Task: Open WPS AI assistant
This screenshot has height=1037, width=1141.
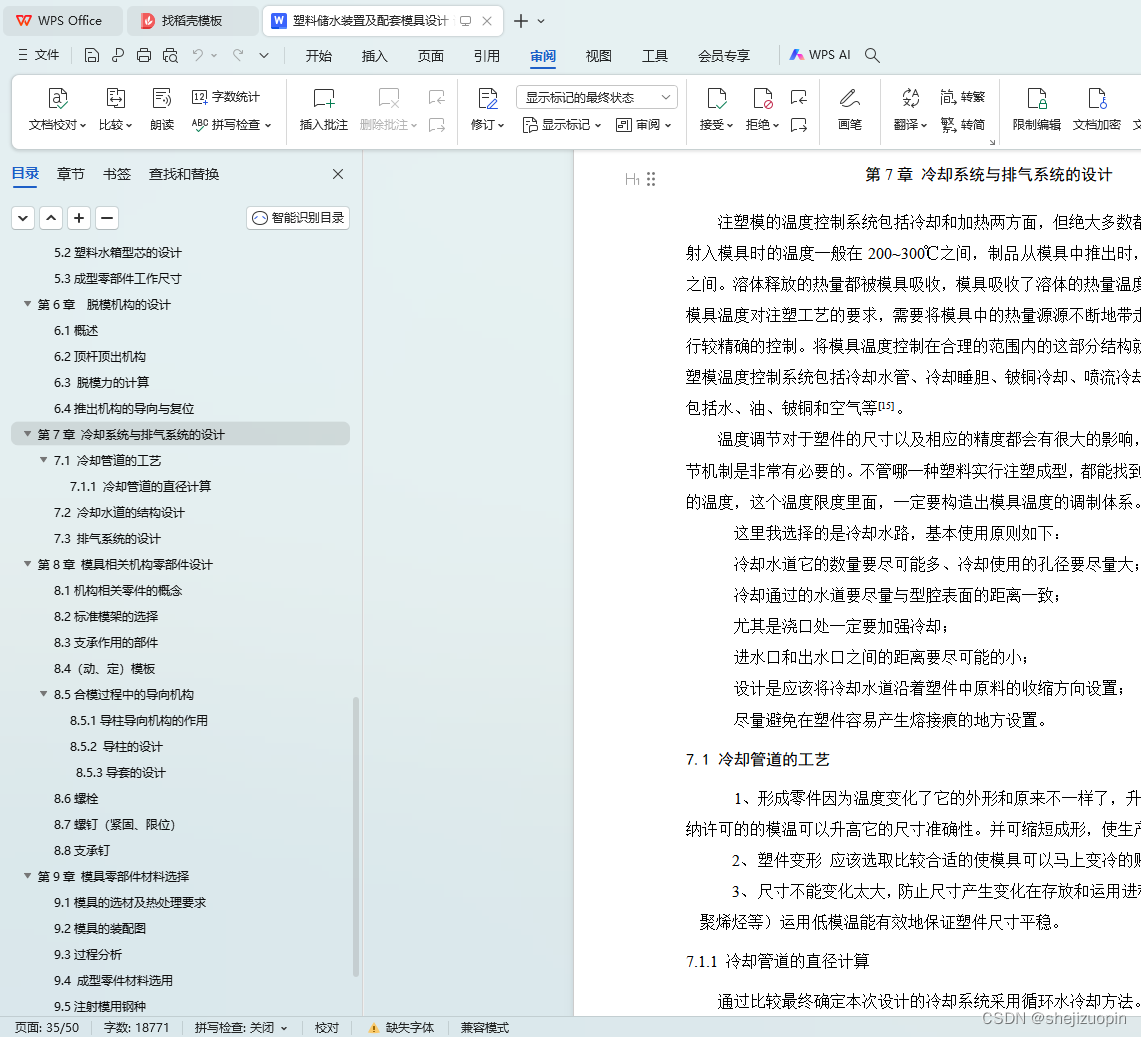Action: coord(820,55)
